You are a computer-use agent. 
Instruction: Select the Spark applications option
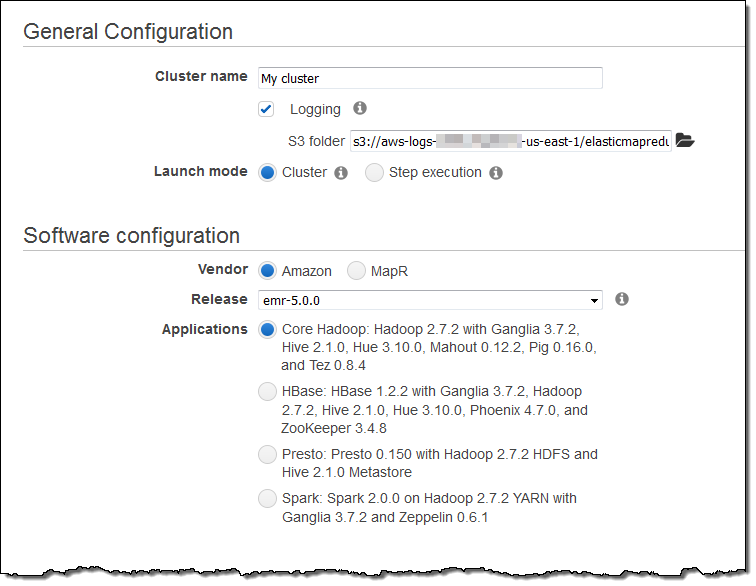(267, 498)
